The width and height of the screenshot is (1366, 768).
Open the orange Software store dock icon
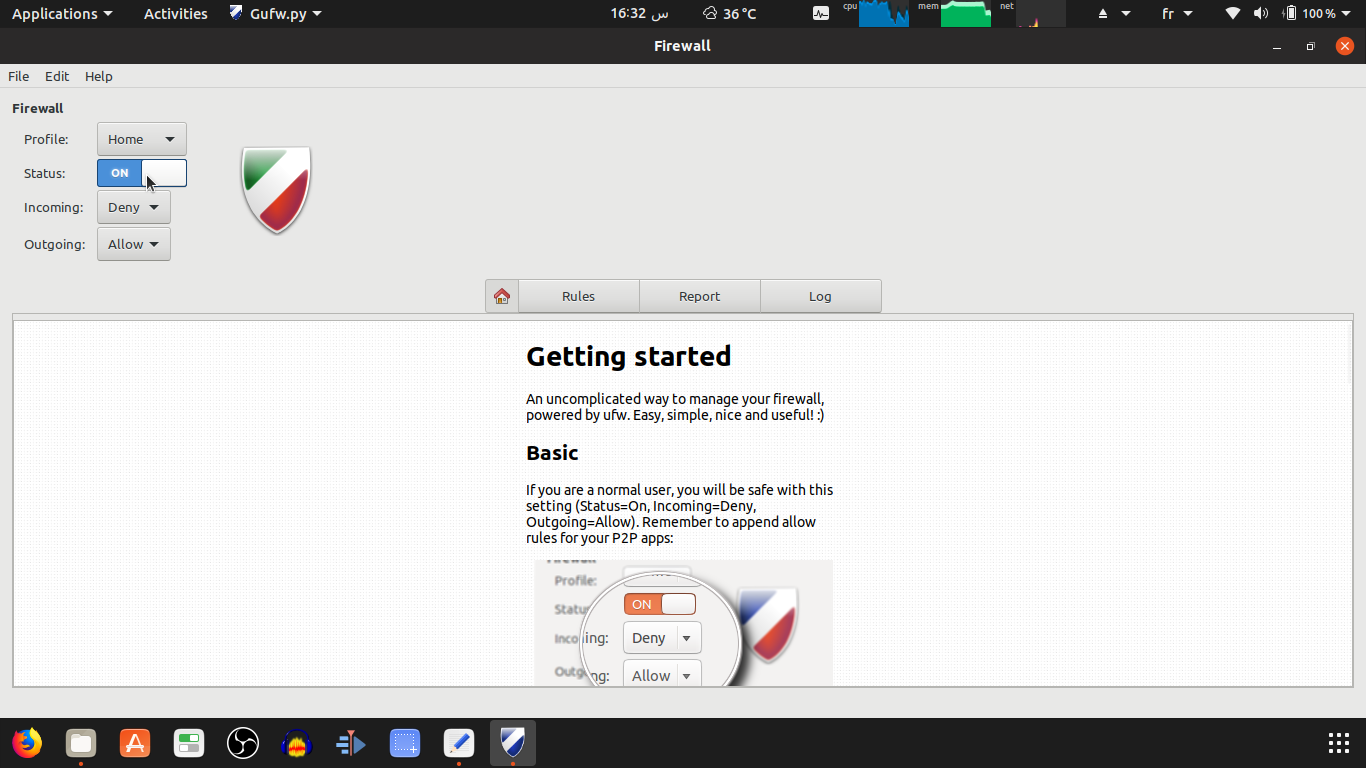pyautogui.click(x=135, y=743)
